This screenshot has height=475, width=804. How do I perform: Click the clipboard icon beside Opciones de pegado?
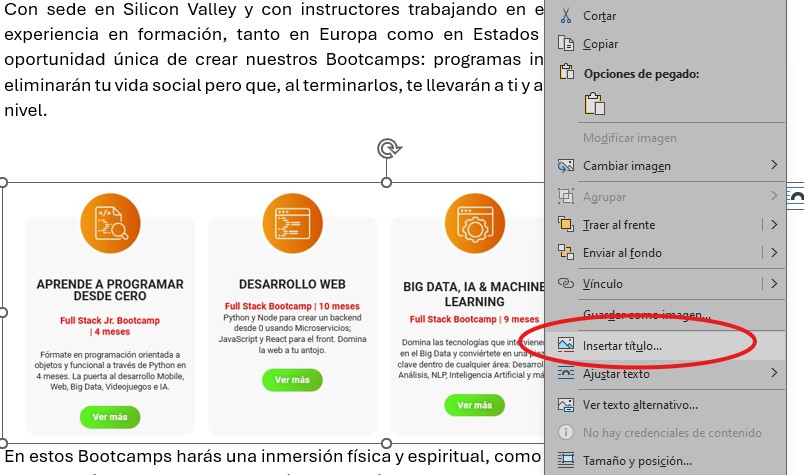click(x=566, y=72)
